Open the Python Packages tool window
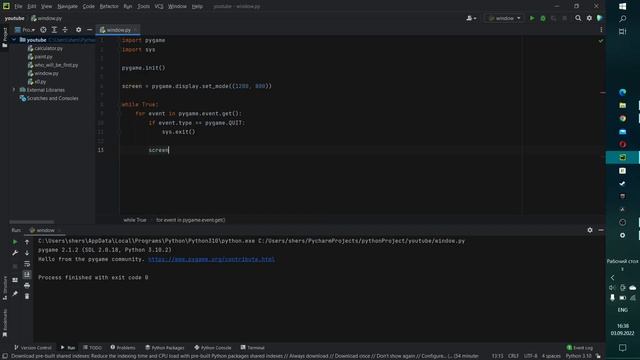This screenshot has width=640, height=360. (165, 348)
